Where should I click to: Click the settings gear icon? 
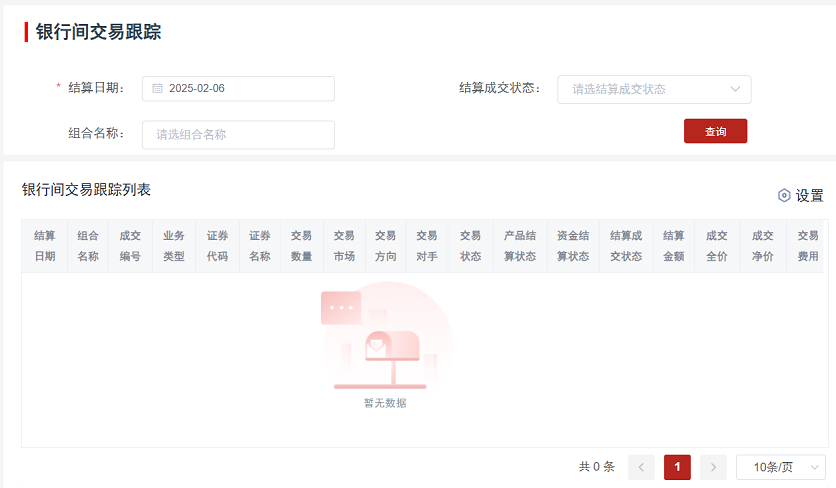pyautogui.click(x=784, y=196)
